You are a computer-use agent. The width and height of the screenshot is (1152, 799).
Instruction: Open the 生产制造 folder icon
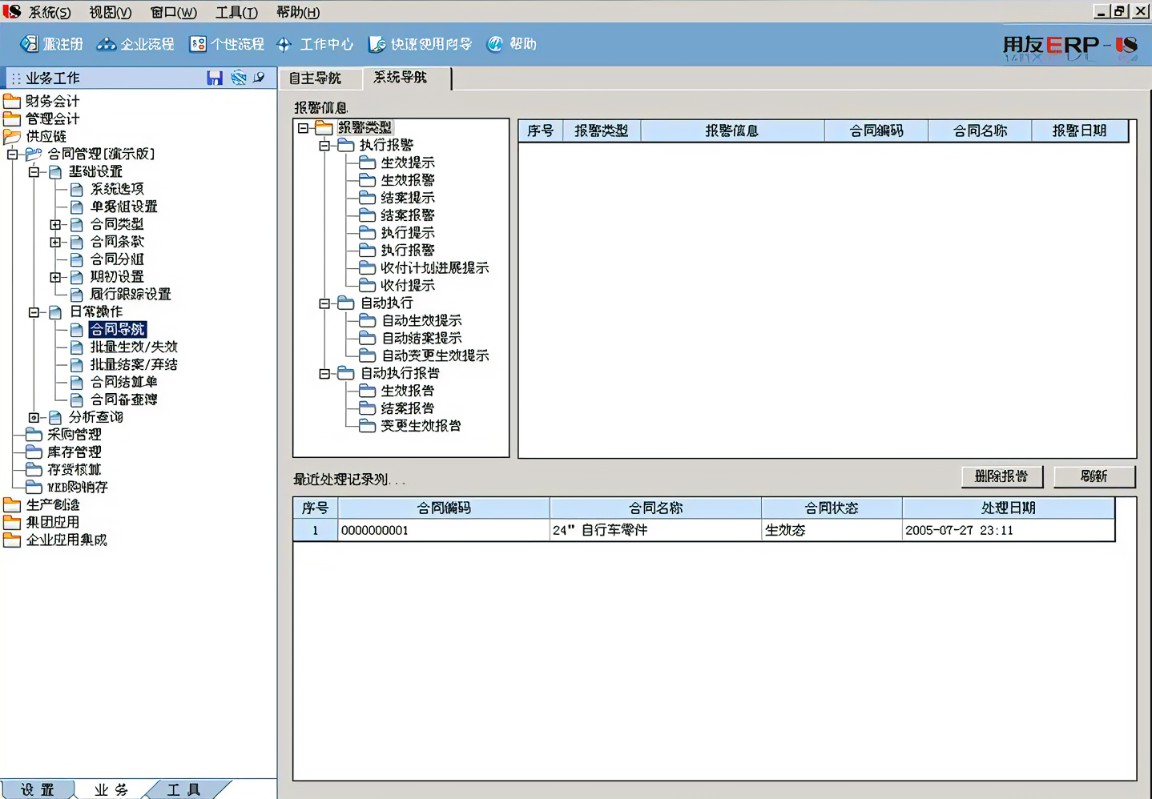12,505
